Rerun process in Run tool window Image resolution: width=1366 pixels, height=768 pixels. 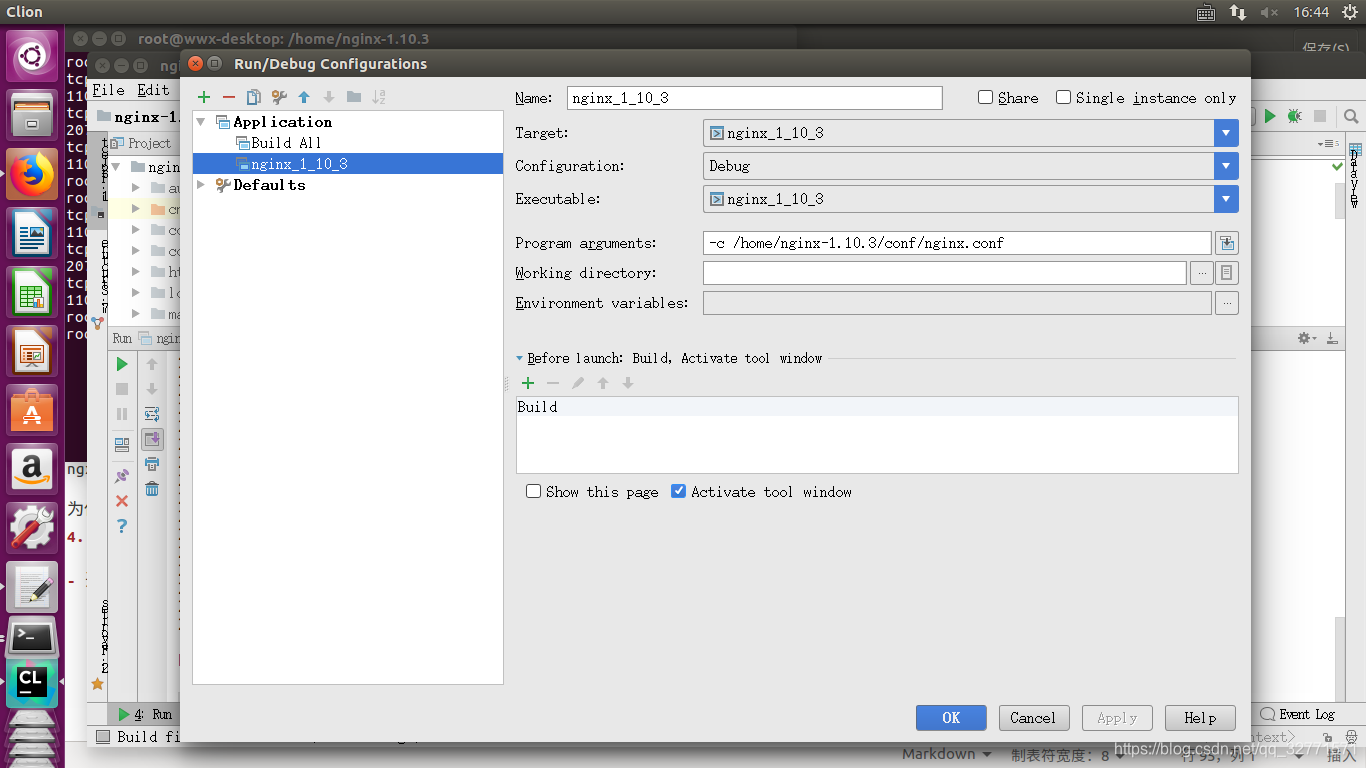[122, 364]
